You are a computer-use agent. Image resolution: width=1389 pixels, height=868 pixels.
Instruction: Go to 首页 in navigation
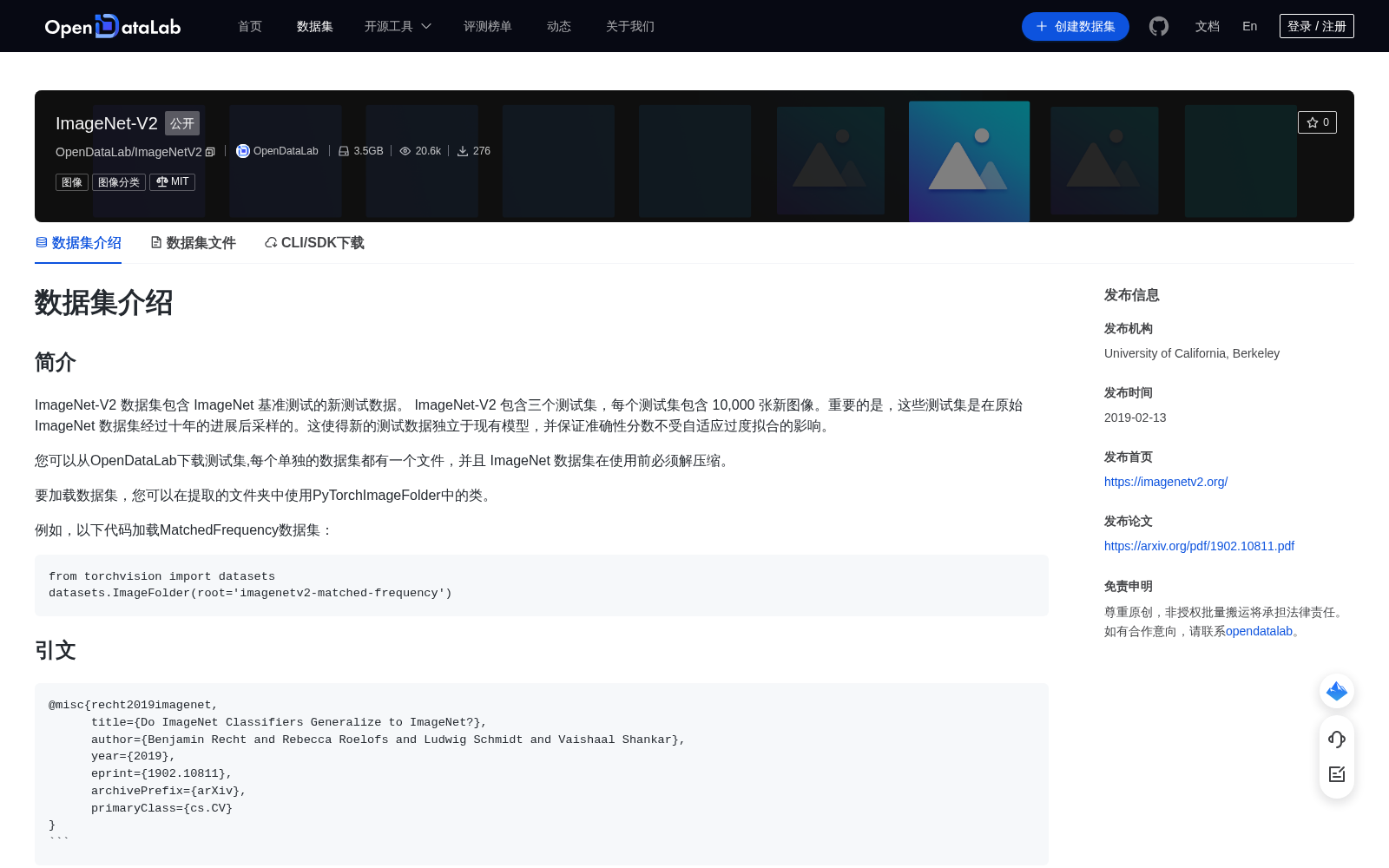[x=250, y=26]
